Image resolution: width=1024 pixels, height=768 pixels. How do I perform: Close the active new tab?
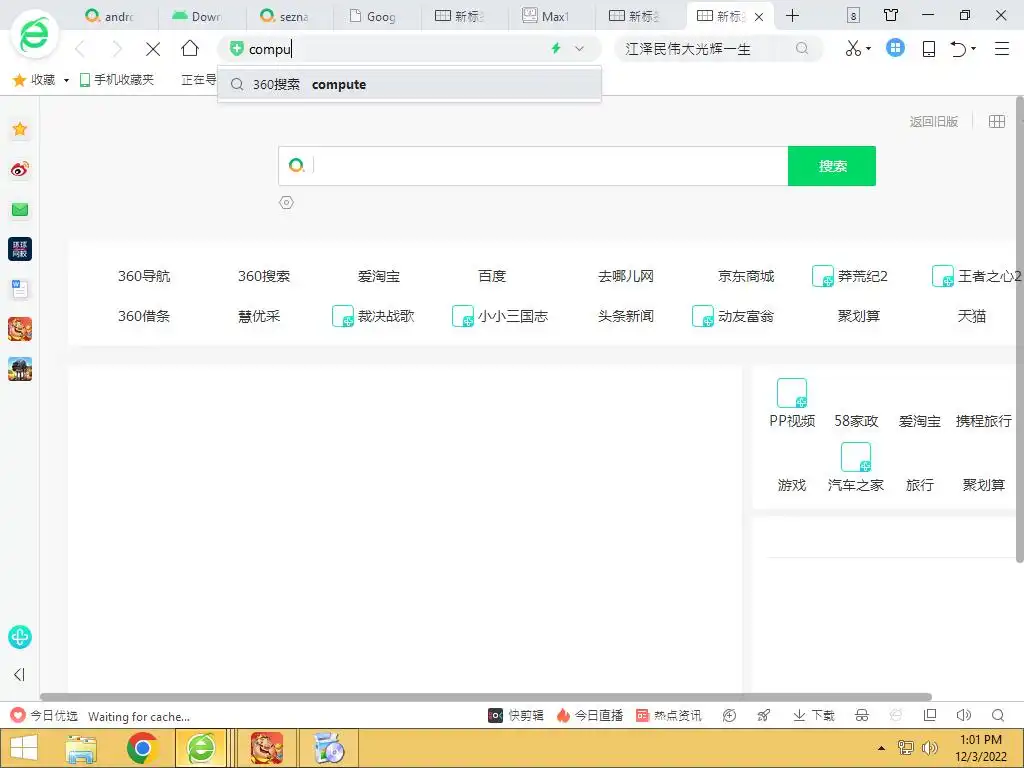[x=759, y=17]
